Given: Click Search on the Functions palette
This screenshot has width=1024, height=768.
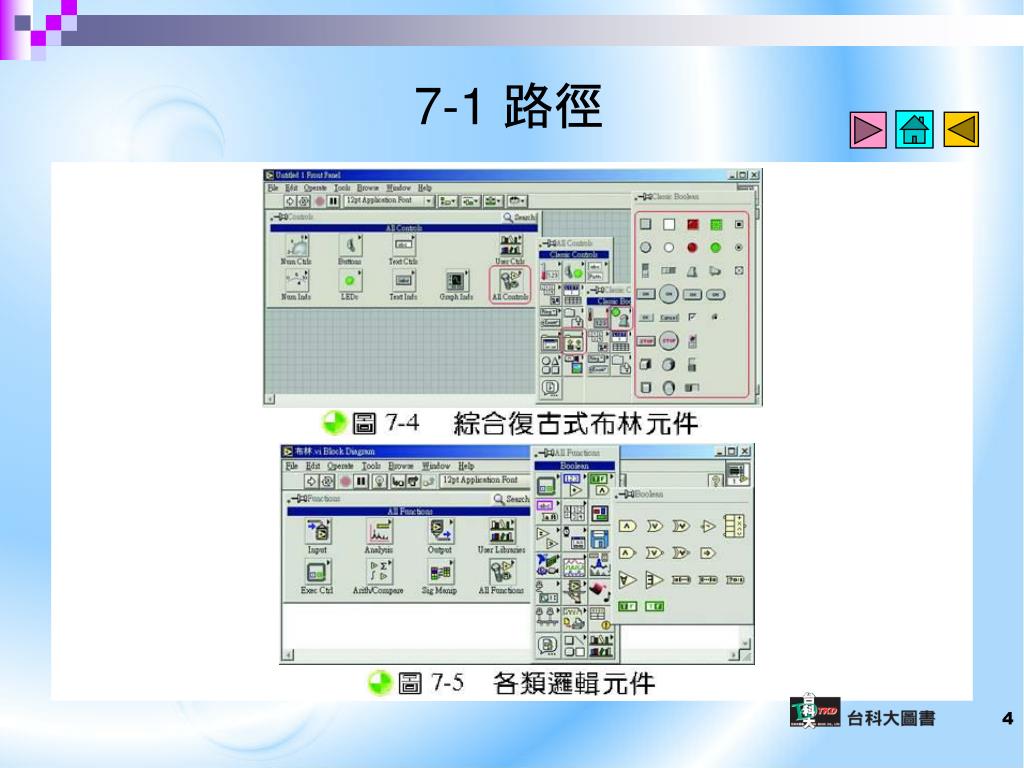Looking at the screenshot, I should tap(512, 499).
